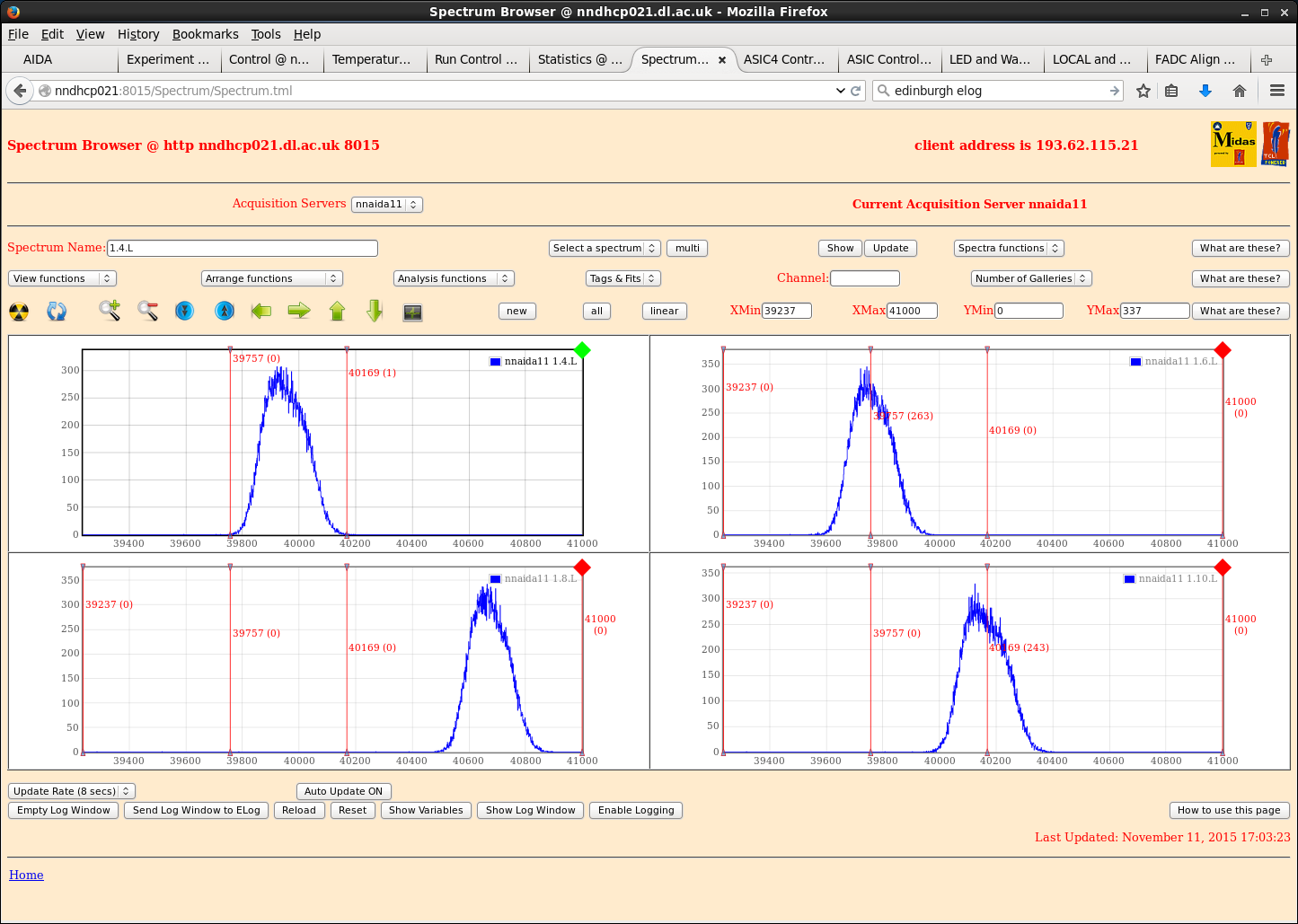The height and width of the screenshot is (924, 1298).
Task: Open the Update Rate (8 secs) dropdown
Action: 72,791
